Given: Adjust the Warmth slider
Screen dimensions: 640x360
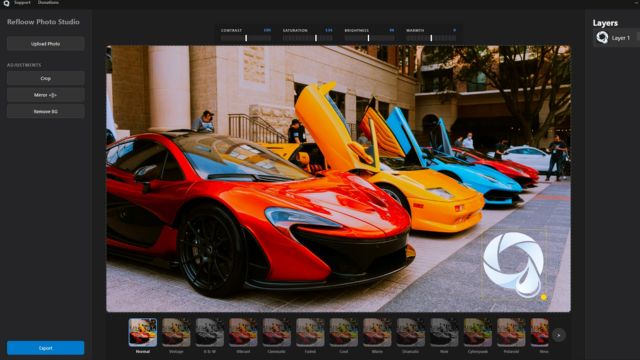Looking at the screenshot, I should 431,38.
